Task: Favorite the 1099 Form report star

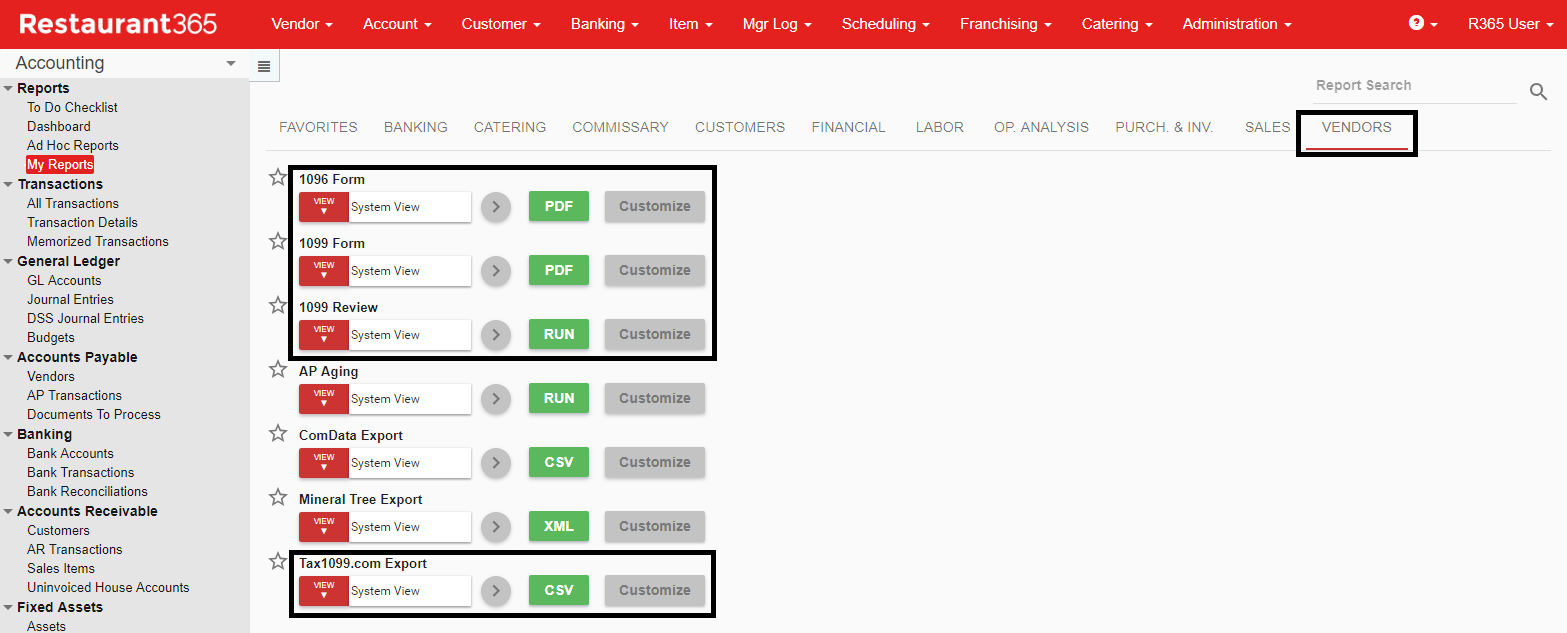Action: click(278, 241)
